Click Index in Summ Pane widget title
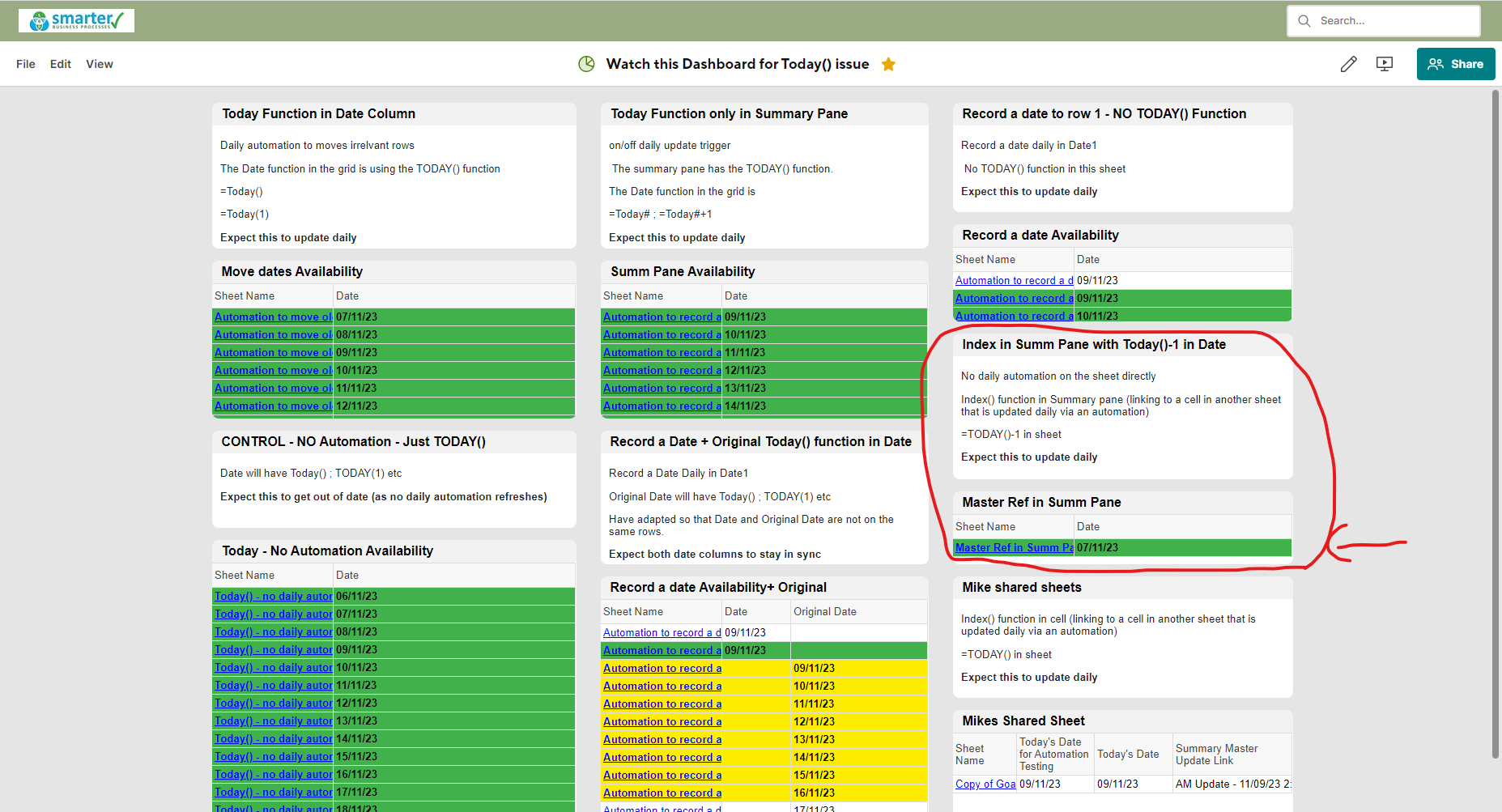This screenshot has width=1502, height=812. [1094, 345]
